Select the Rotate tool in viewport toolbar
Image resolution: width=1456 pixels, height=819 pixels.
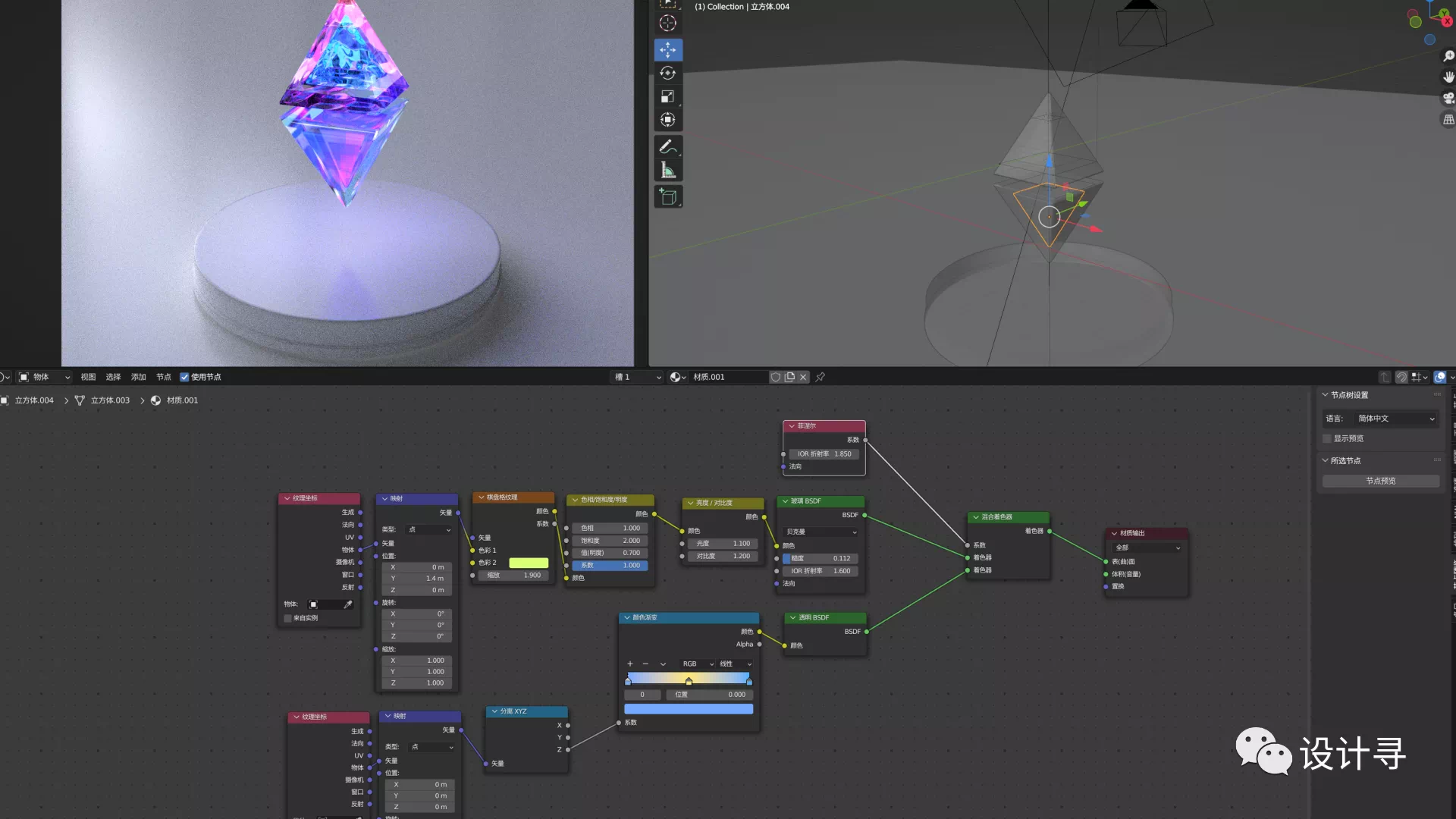(668, 74)
